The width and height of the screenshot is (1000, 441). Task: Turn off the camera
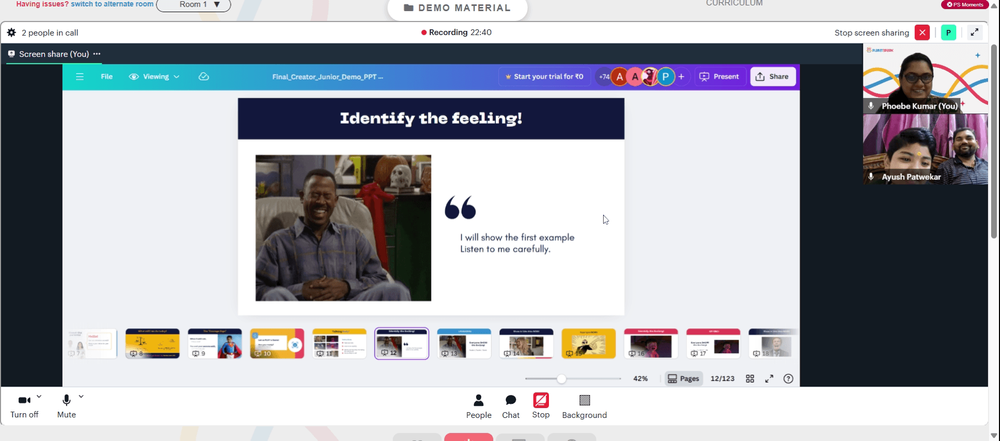(x=24, y=407)
